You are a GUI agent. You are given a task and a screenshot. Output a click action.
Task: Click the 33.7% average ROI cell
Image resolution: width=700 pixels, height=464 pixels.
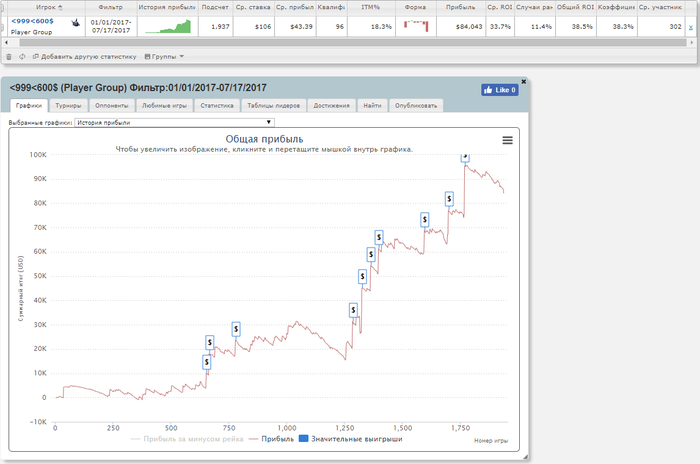(x=500, y=27)
